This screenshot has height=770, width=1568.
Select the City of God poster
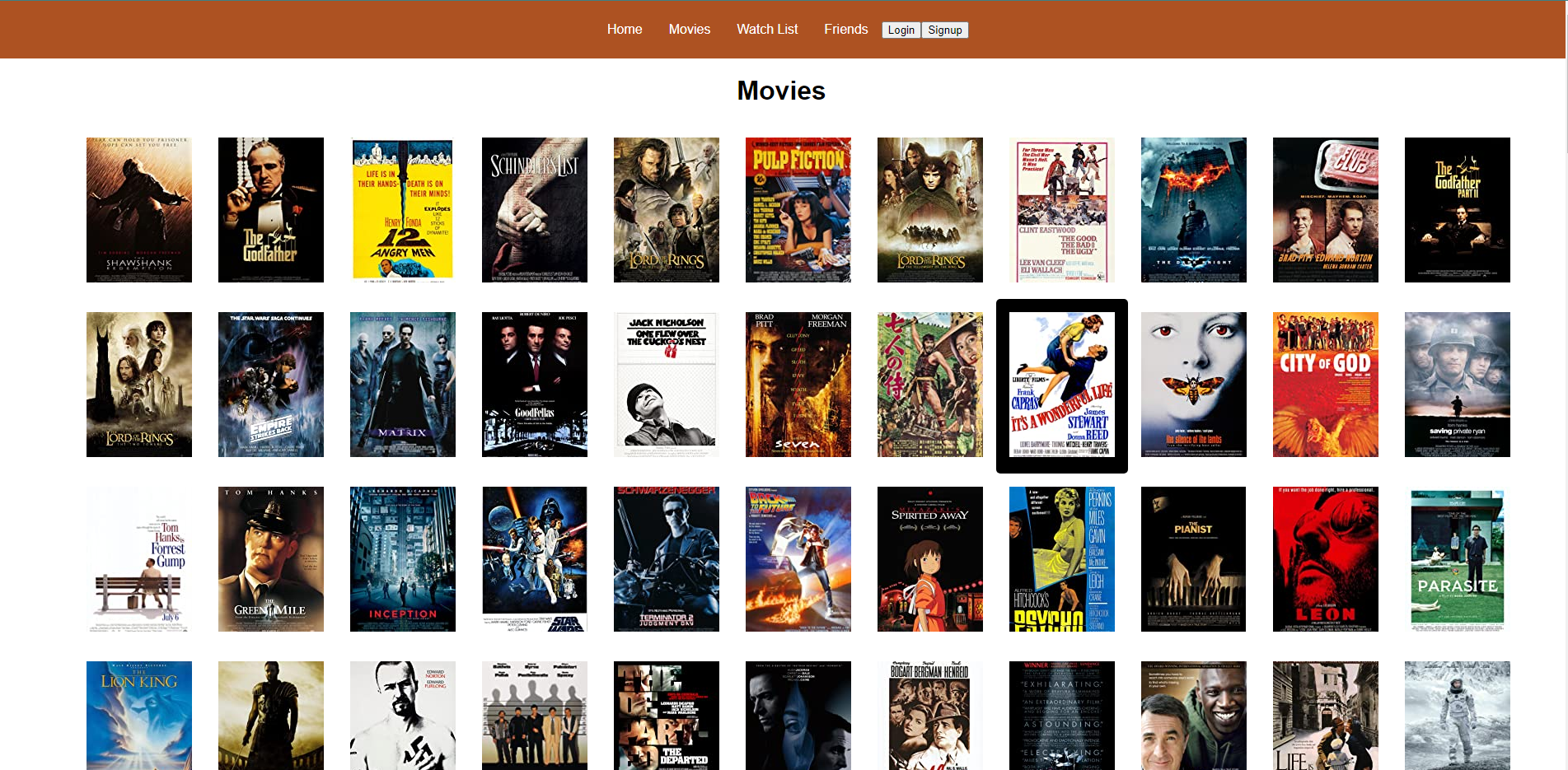pos(1326,385)
